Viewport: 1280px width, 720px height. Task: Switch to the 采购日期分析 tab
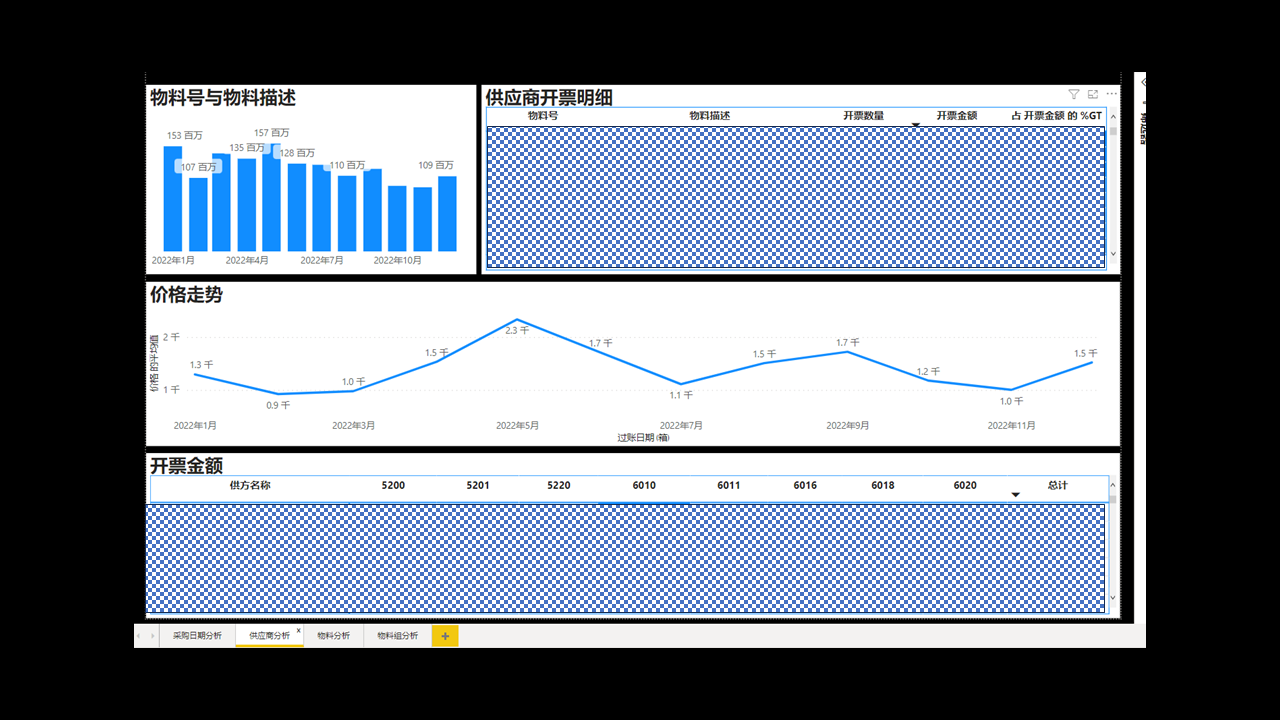(x=197, y=636)
